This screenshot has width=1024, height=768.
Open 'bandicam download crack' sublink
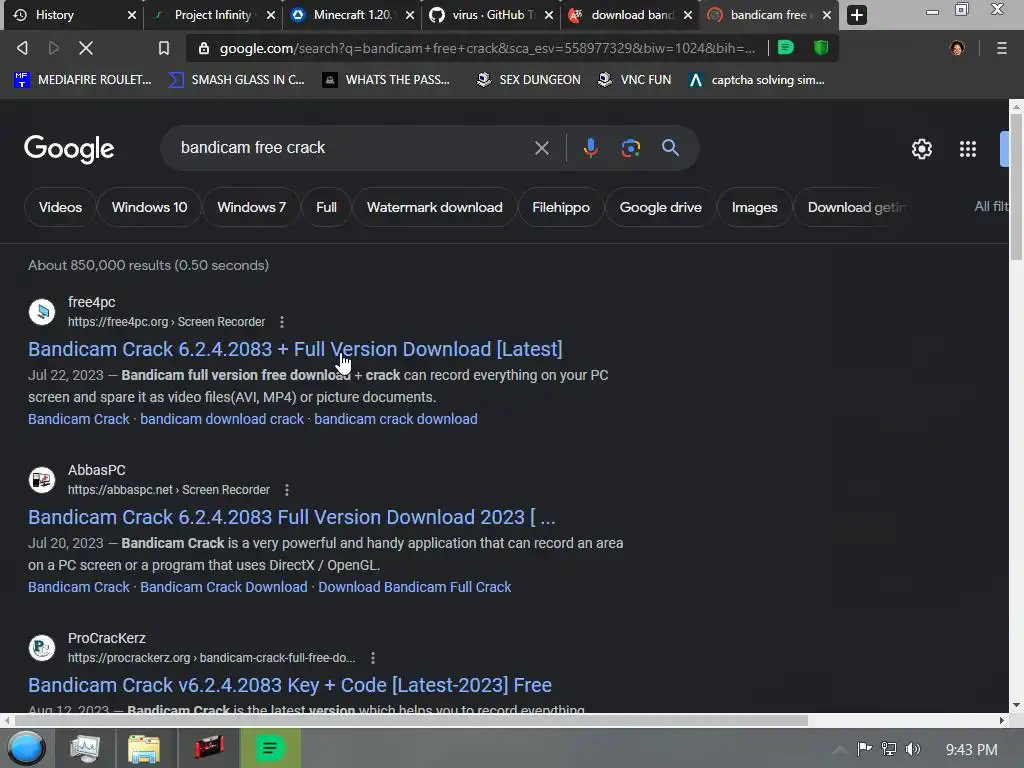click(x=222, y=419)
